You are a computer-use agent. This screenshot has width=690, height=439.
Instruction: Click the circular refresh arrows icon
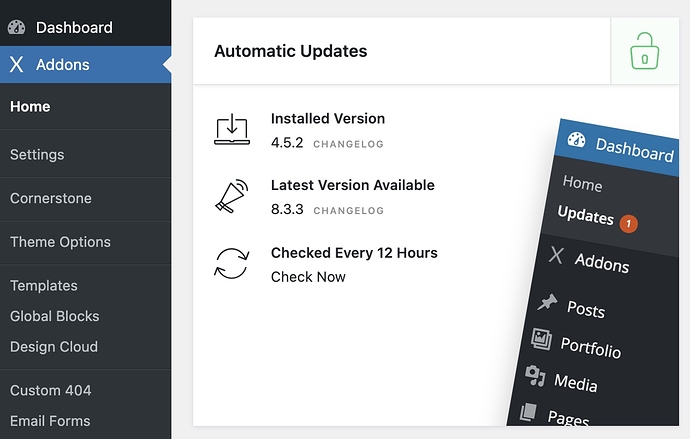pyautogui.click(x=231, y=263)
